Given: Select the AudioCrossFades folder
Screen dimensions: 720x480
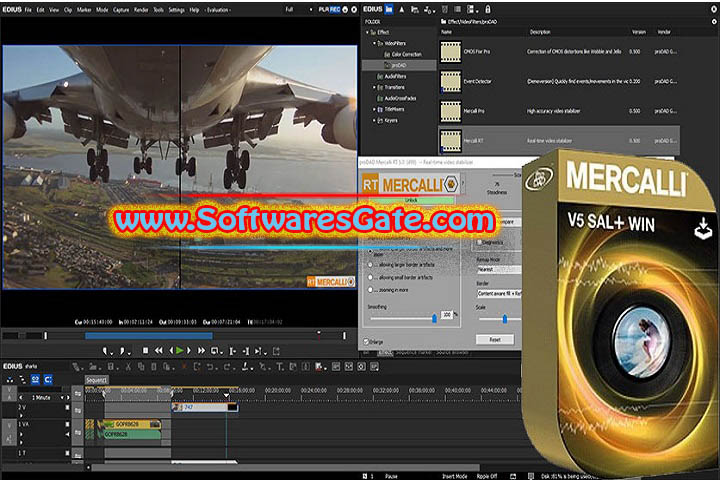Looking at the screenshot, I should [x=397, y=98].
